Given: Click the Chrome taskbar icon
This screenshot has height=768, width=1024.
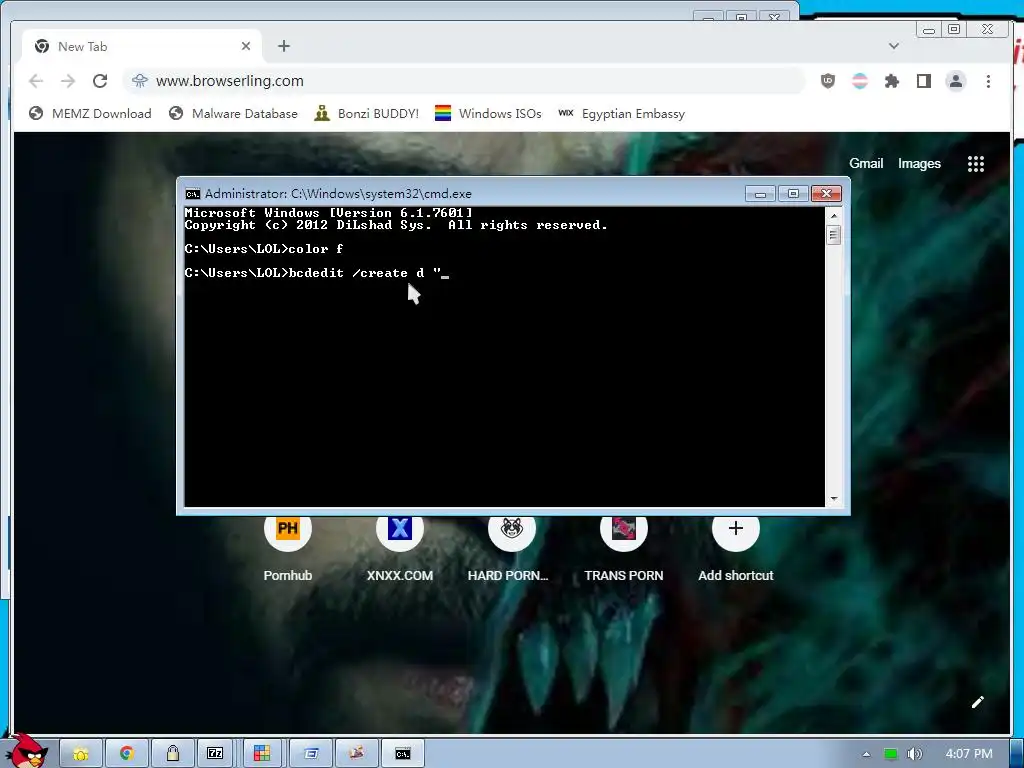Looking at the screenshot, I should pos(127,754).
